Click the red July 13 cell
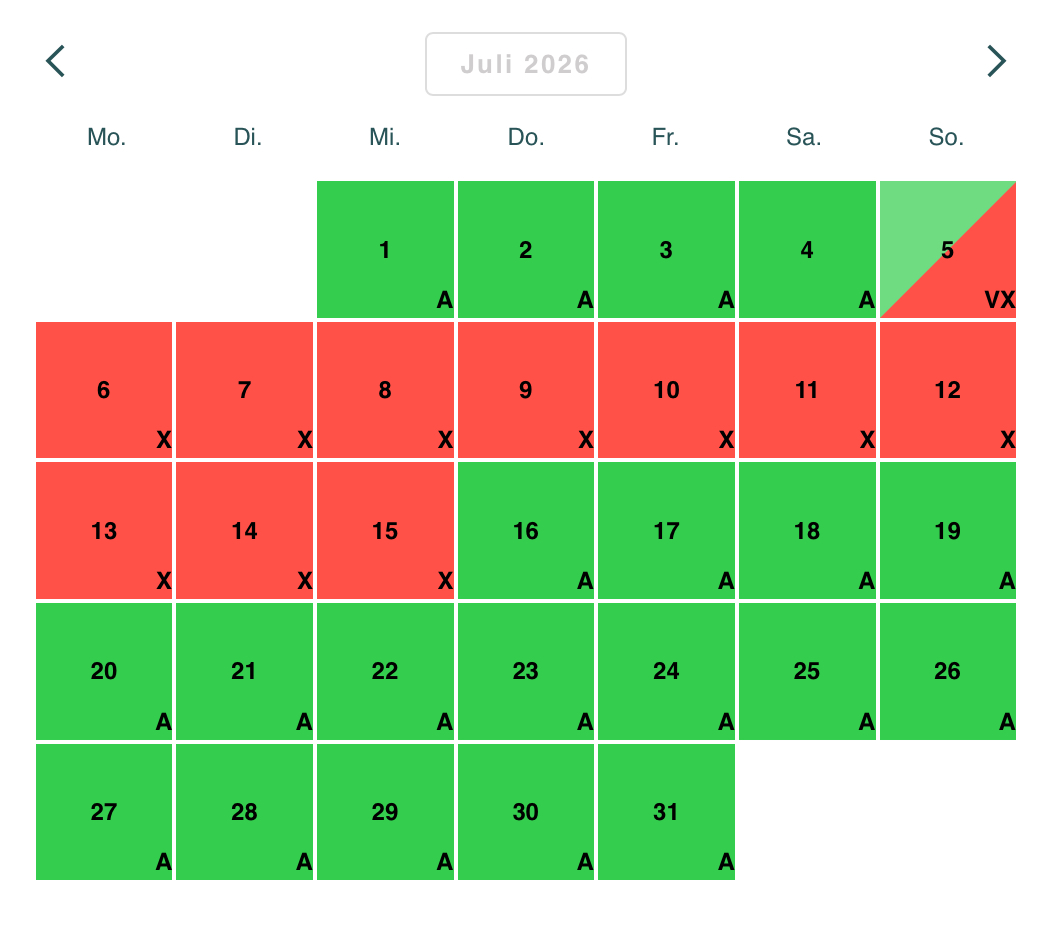This screenshot has height=932, width=1058. pos(104,530)
